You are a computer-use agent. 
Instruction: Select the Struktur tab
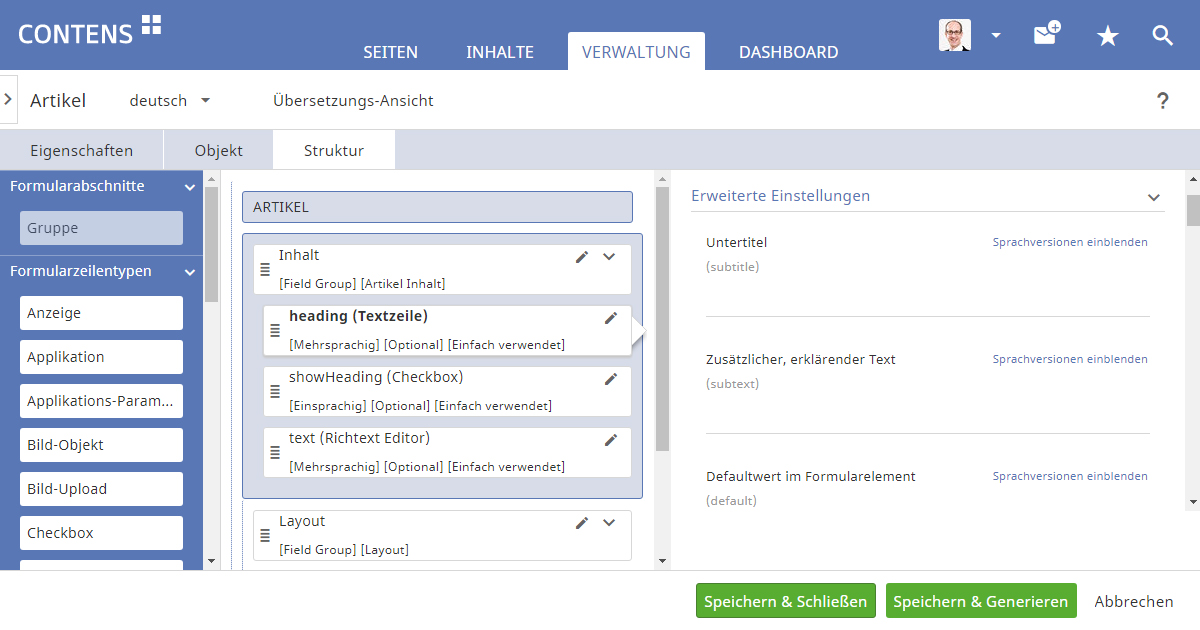click(x=334, y=151)
